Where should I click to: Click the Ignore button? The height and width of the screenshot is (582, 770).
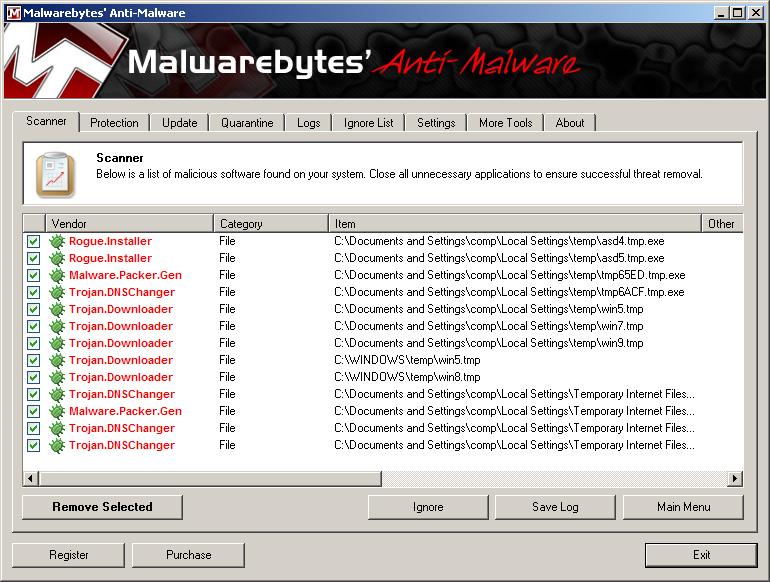(428, 507)
